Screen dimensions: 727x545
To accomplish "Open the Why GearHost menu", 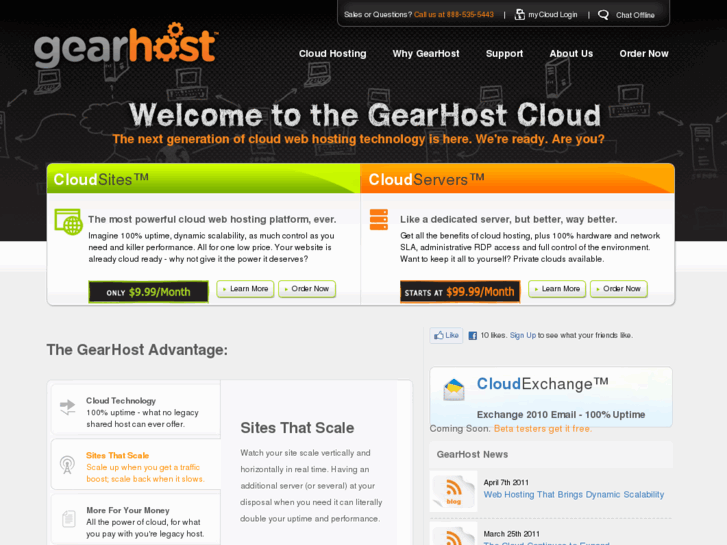I will [426, 54].
